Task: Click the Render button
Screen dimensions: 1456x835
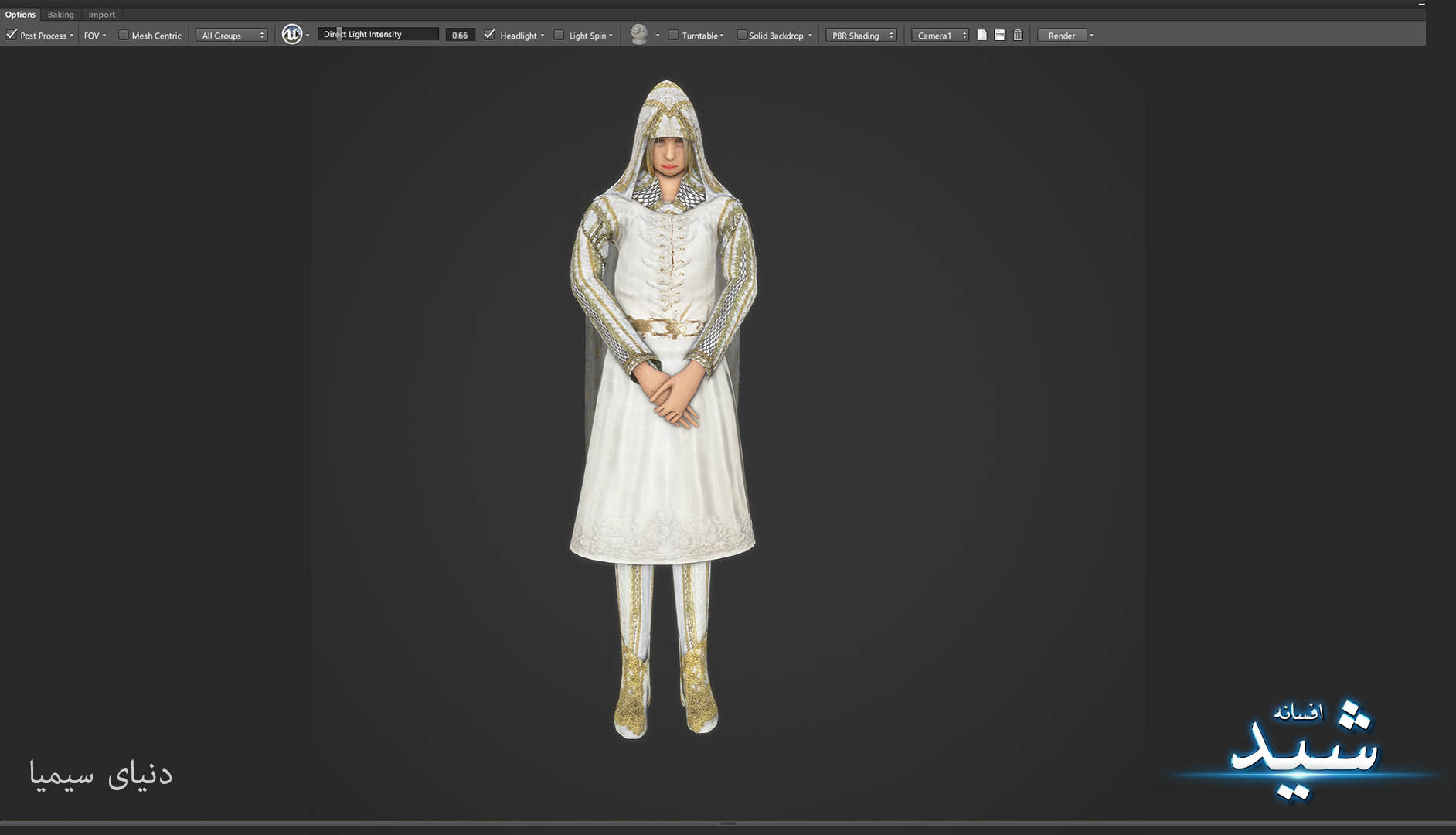Action: [1061, 36]
